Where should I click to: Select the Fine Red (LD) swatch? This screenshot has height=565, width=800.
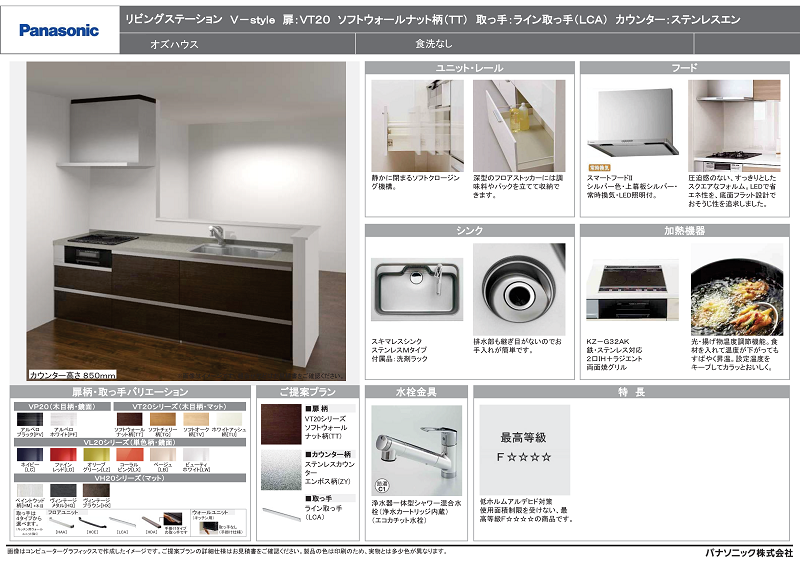63,455
